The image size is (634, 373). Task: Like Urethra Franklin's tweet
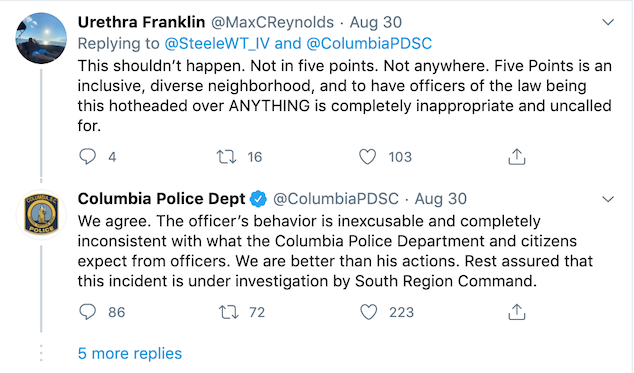point(368,157)
